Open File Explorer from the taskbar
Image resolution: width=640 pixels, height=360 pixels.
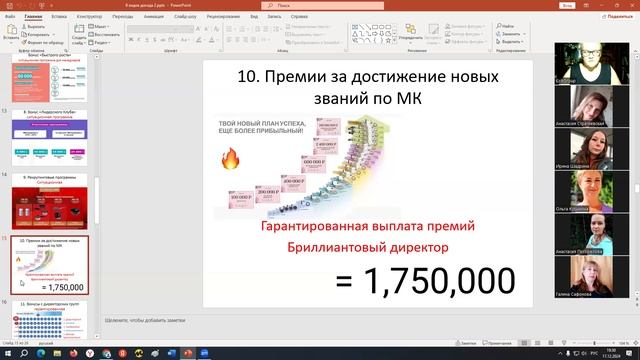(57, 353)
